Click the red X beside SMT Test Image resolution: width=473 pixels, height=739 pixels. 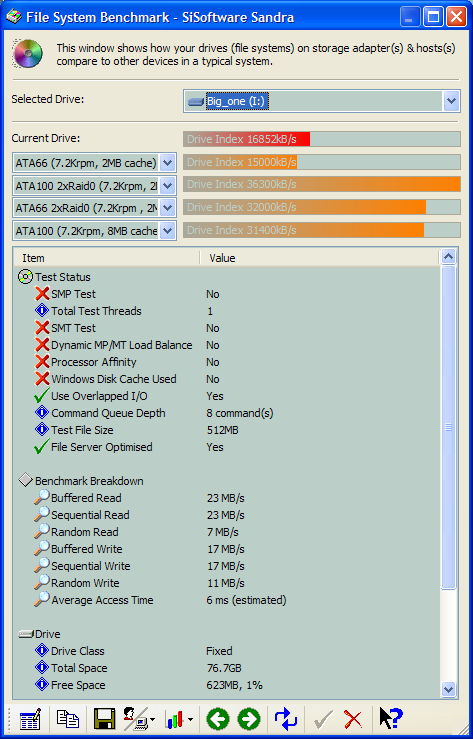tap(42, 328)
